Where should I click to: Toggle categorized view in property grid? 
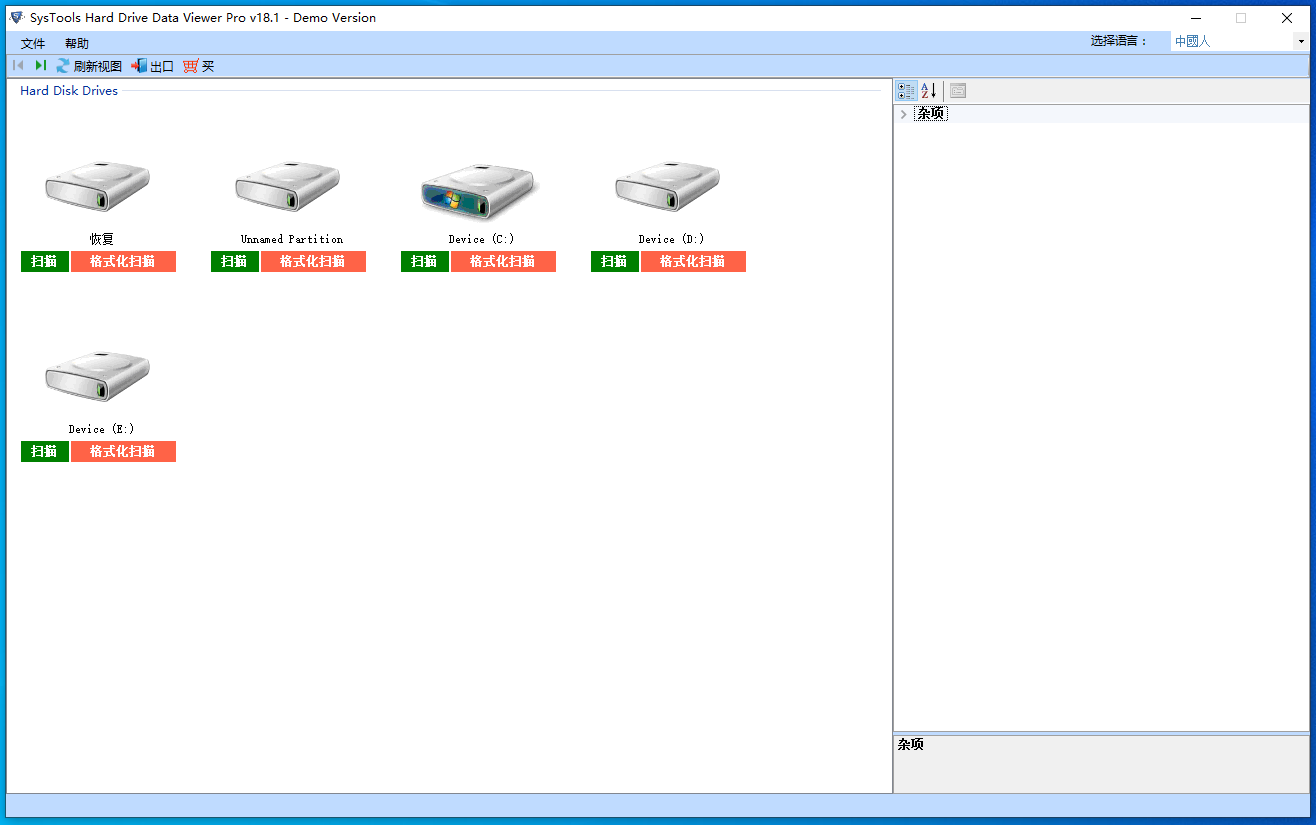click(906, 91)
